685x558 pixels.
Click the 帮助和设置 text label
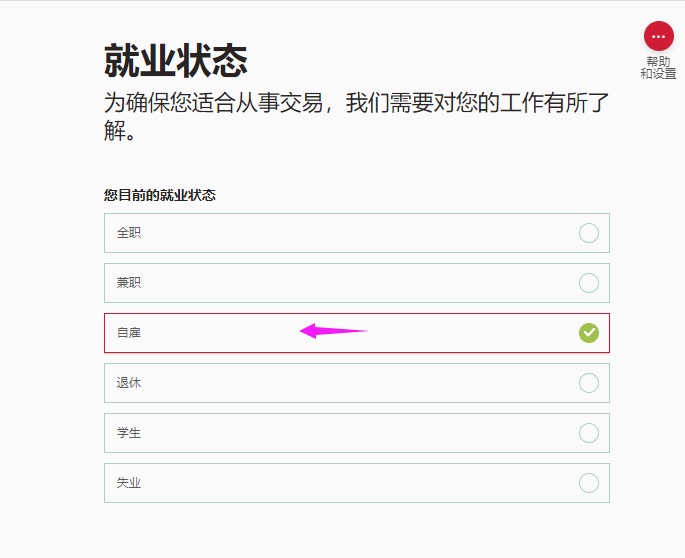click(x=658, y=68)
